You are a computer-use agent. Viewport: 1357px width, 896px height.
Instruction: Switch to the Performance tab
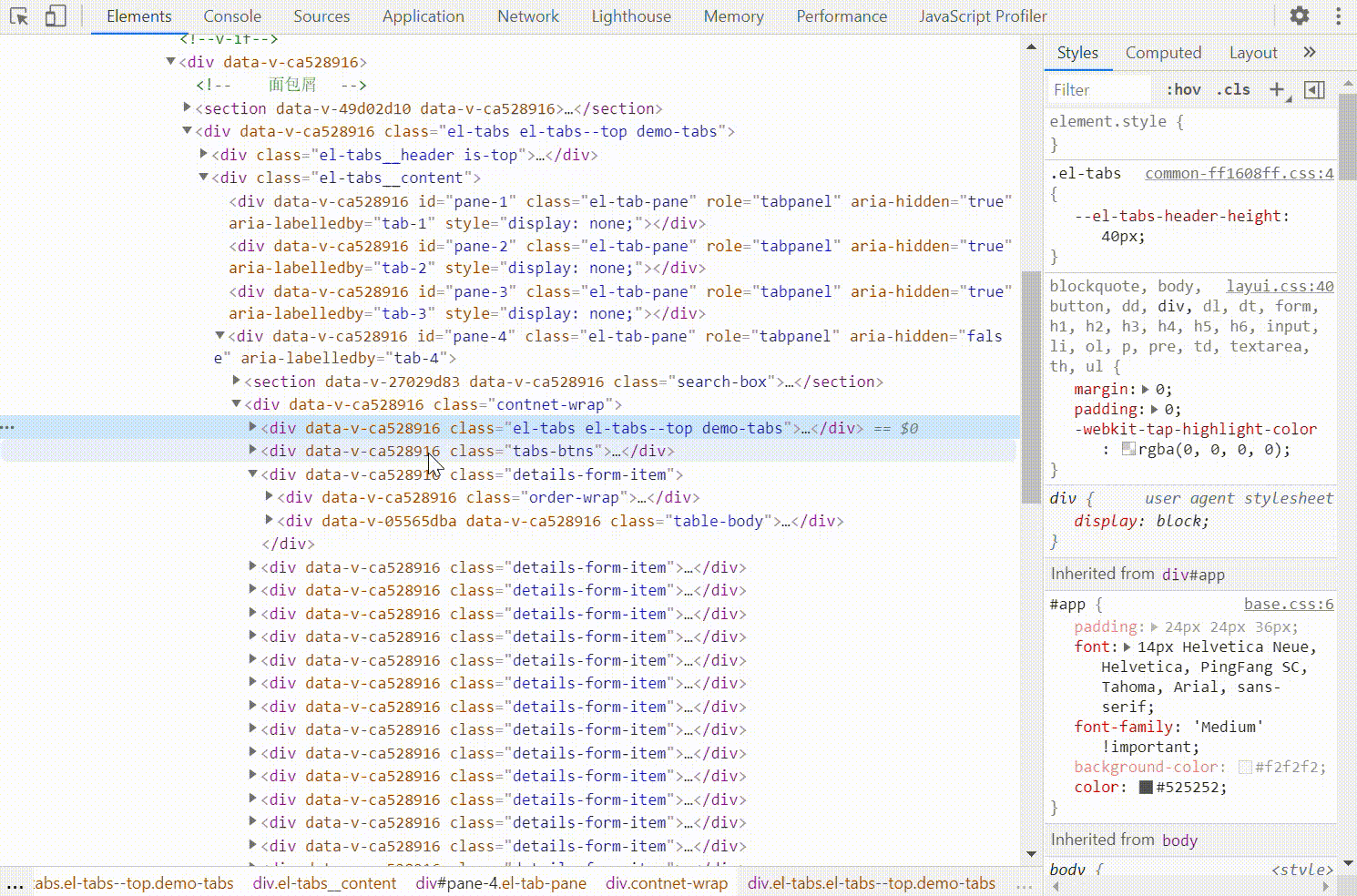(842, 16)
